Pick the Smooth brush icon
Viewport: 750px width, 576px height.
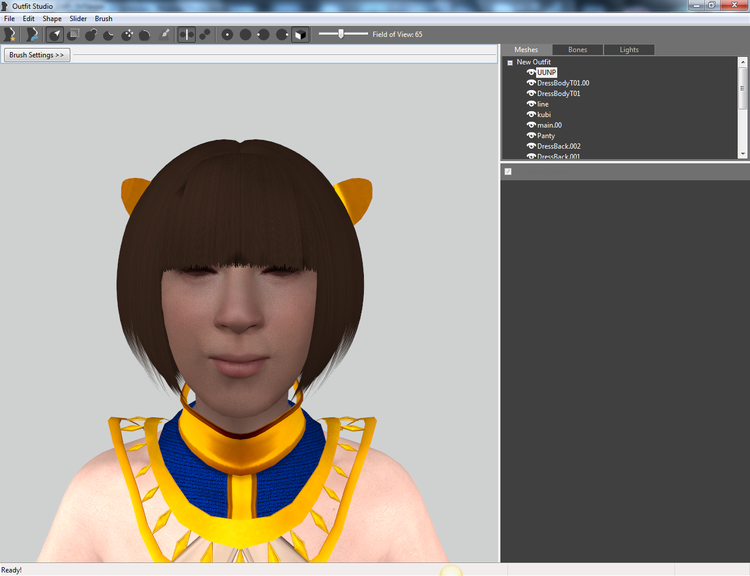click(x=144, y=34)
